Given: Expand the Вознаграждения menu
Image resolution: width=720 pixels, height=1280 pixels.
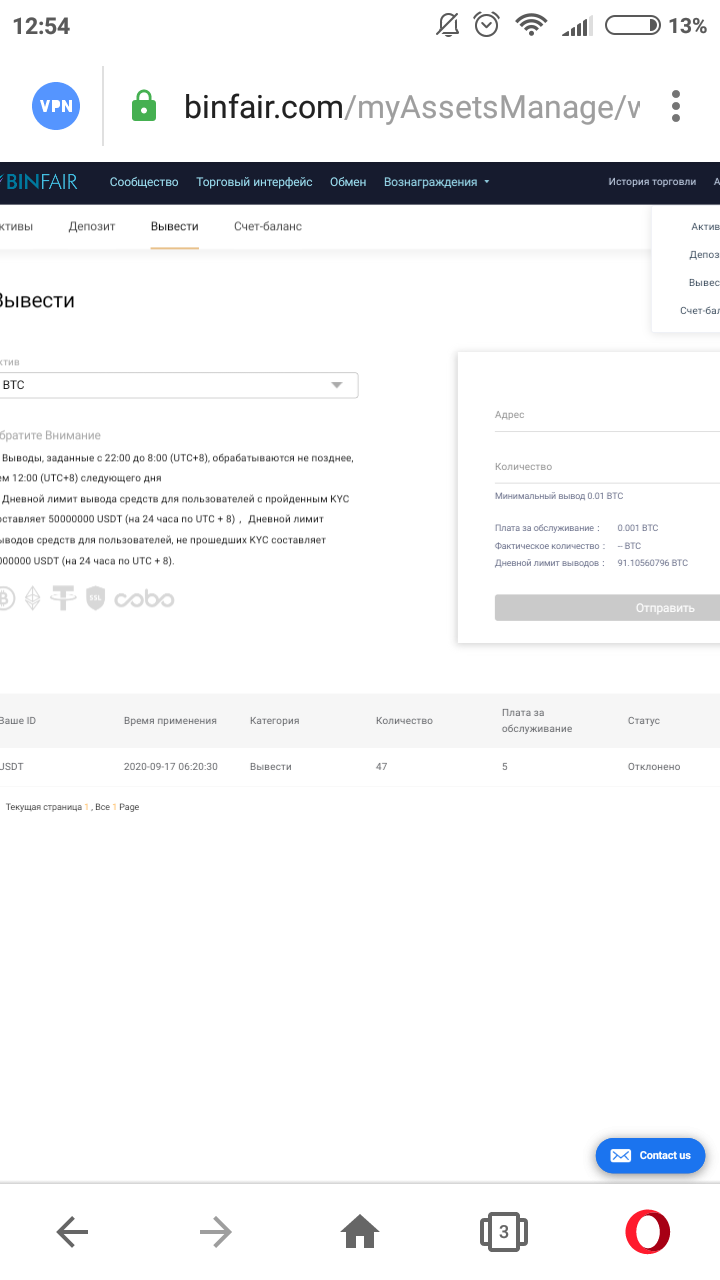Looking at the screenshot, I should (x=437, y=182).
